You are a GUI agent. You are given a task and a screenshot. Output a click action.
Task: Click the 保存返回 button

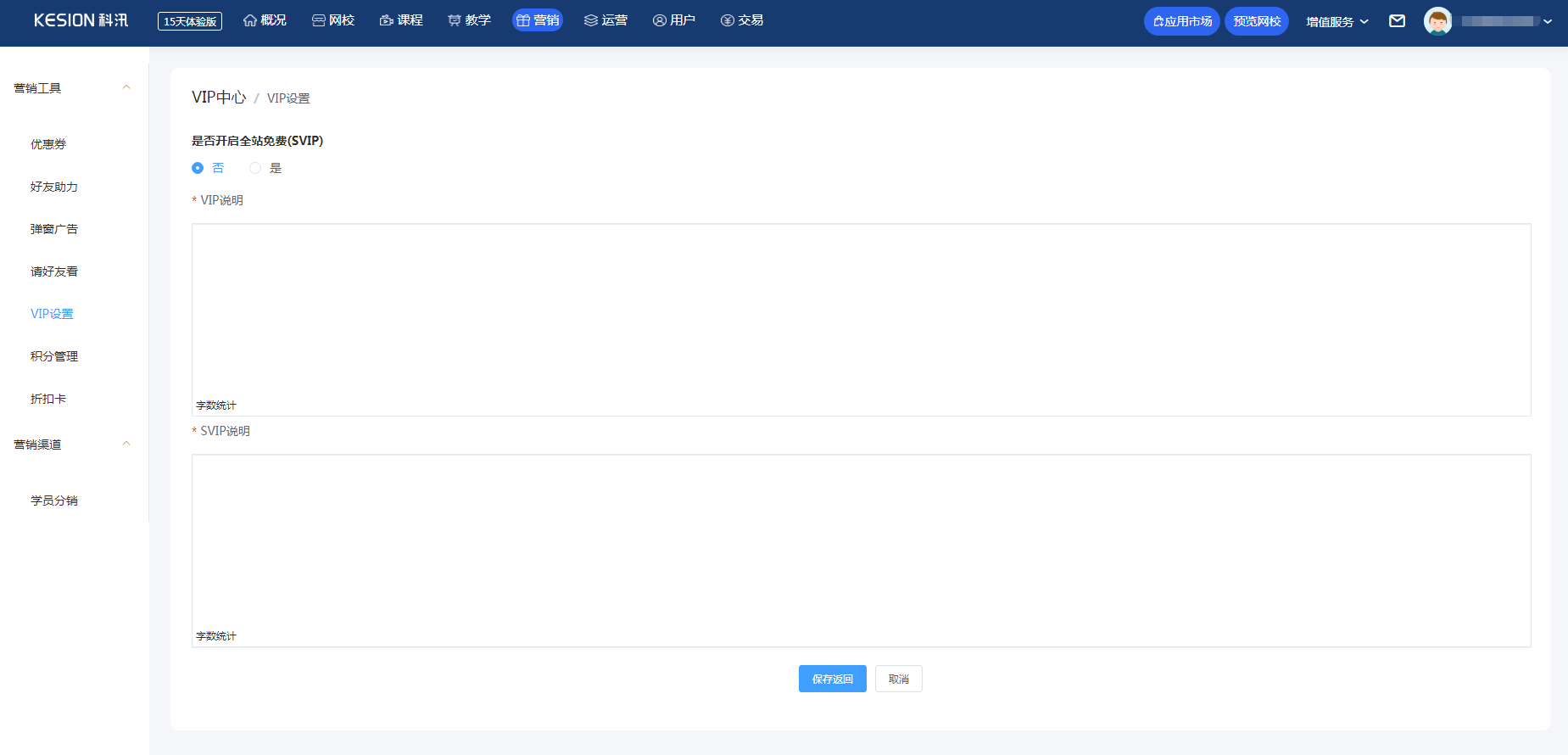point(832,679)
